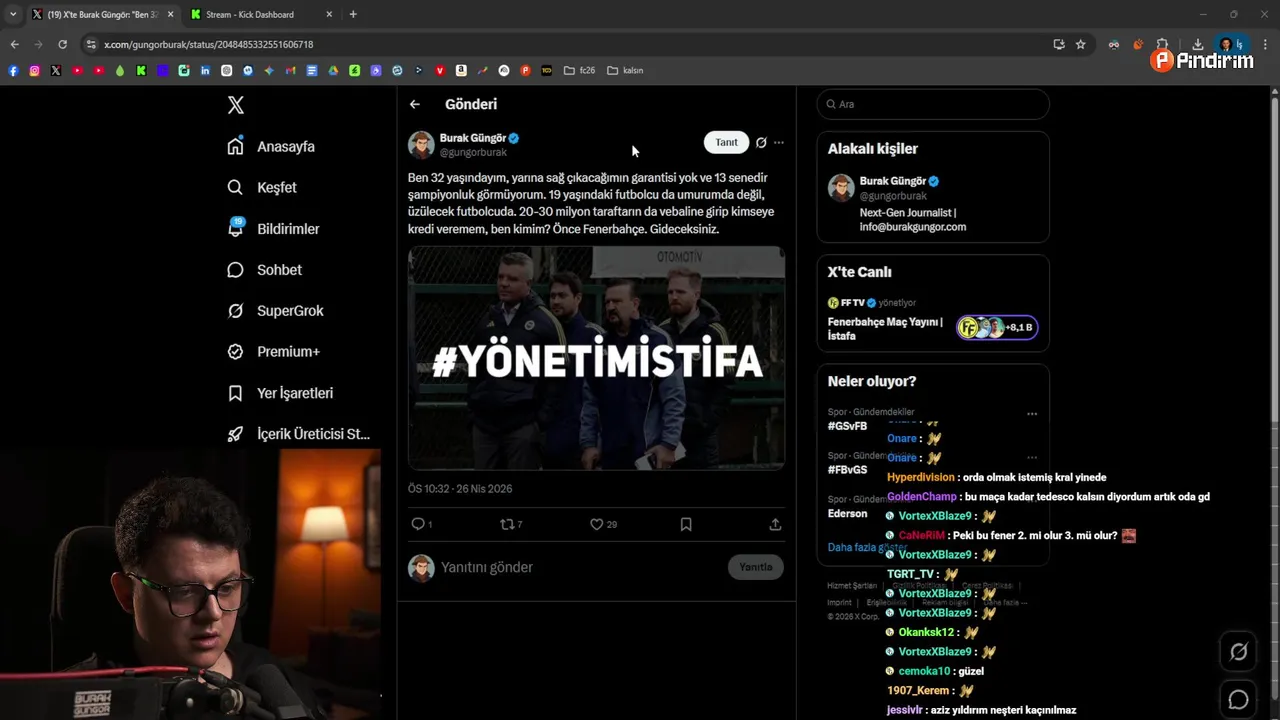Open the floating messages button
Viewport: 1280px width, 720px height.
(x=1239, y=700)
